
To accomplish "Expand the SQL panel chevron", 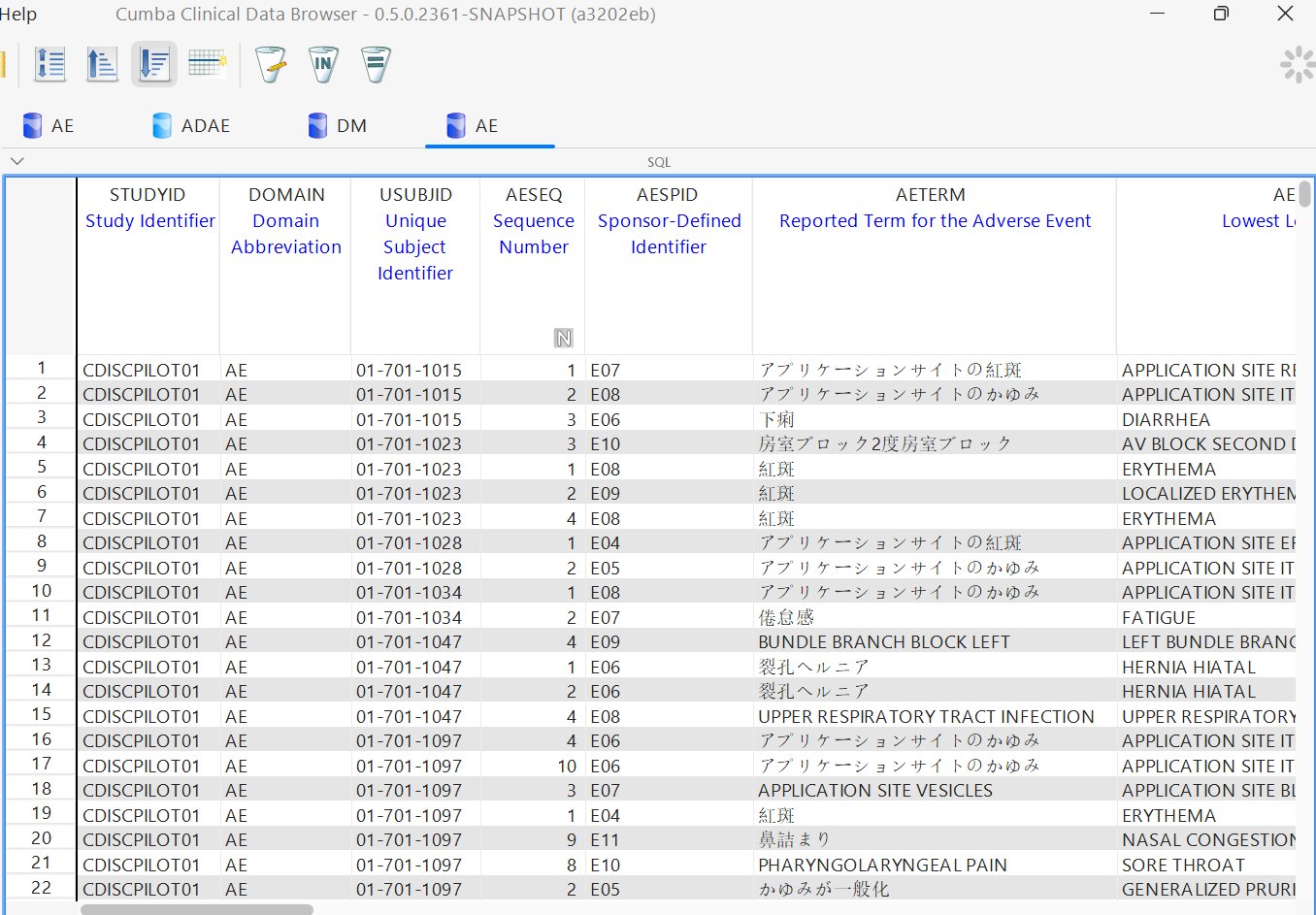I will pos(16,161).
